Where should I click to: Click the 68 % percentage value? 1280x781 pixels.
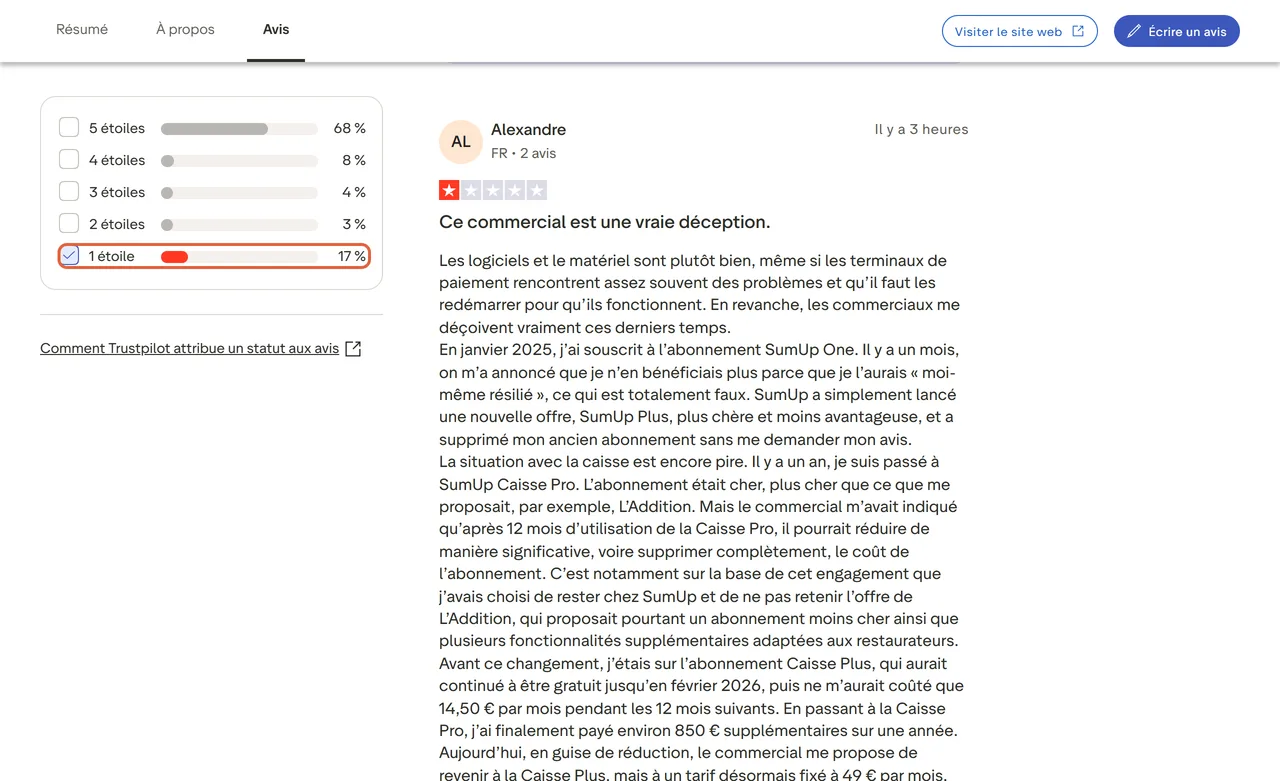pyautogui.click(x=350, y=128)
